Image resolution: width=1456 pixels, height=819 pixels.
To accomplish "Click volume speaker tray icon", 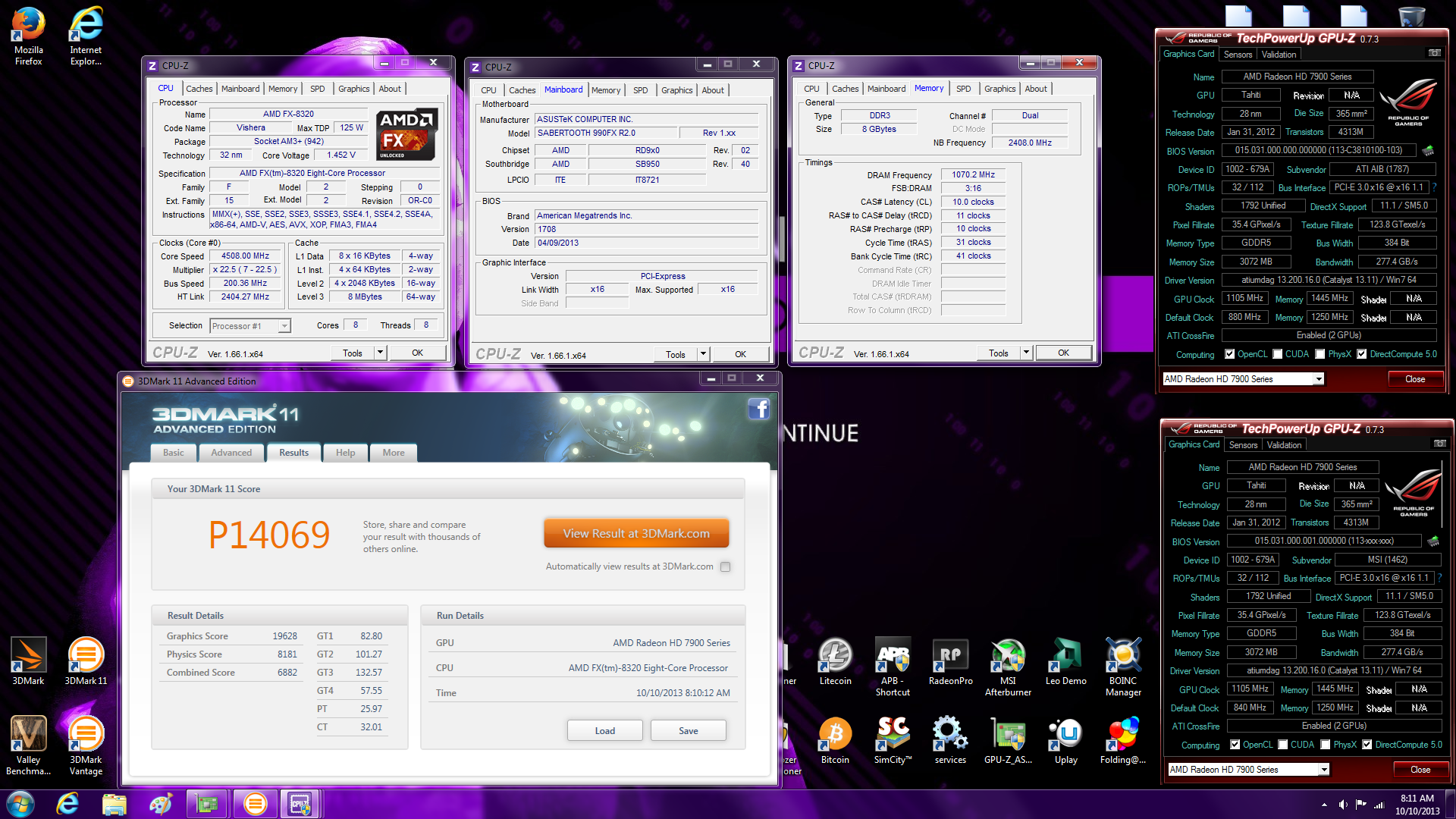I will 1343,804.
